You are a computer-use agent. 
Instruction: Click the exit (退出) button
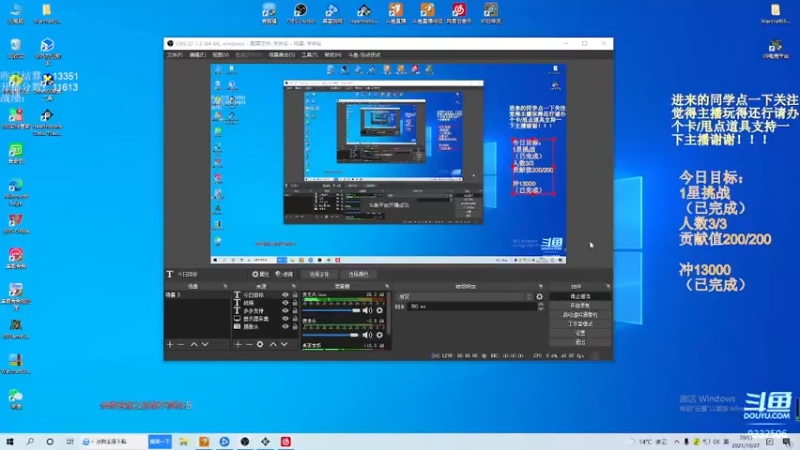click(580, 342)
